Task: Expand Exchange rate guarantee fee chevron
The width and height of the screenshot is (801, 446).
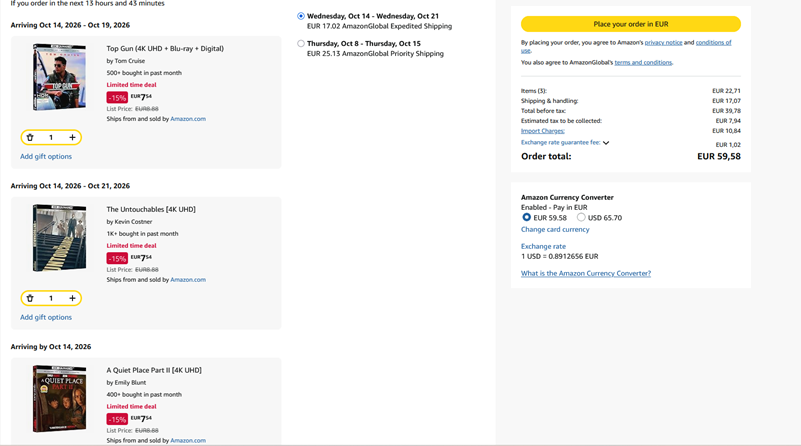Action: [x=606, y=143]
